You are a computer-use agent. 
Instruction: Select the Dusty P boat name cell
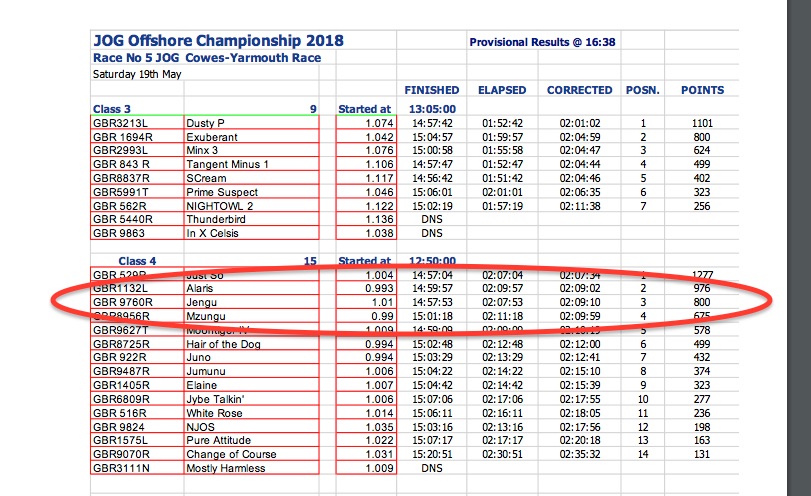click(x=251, y=123)
